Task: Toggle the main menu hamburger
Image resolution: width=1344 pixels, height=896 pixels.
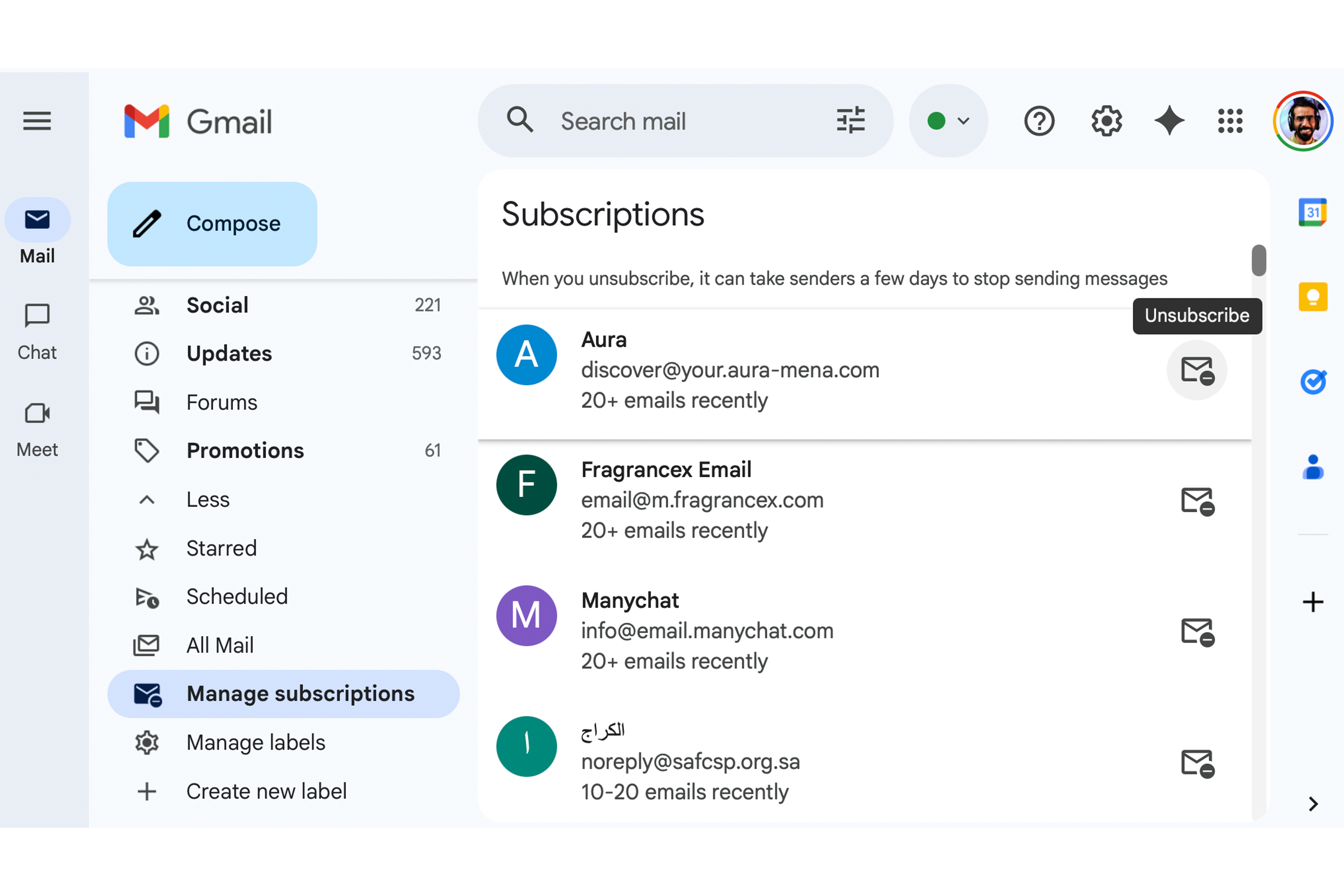Action: click(x=37, y=121)
